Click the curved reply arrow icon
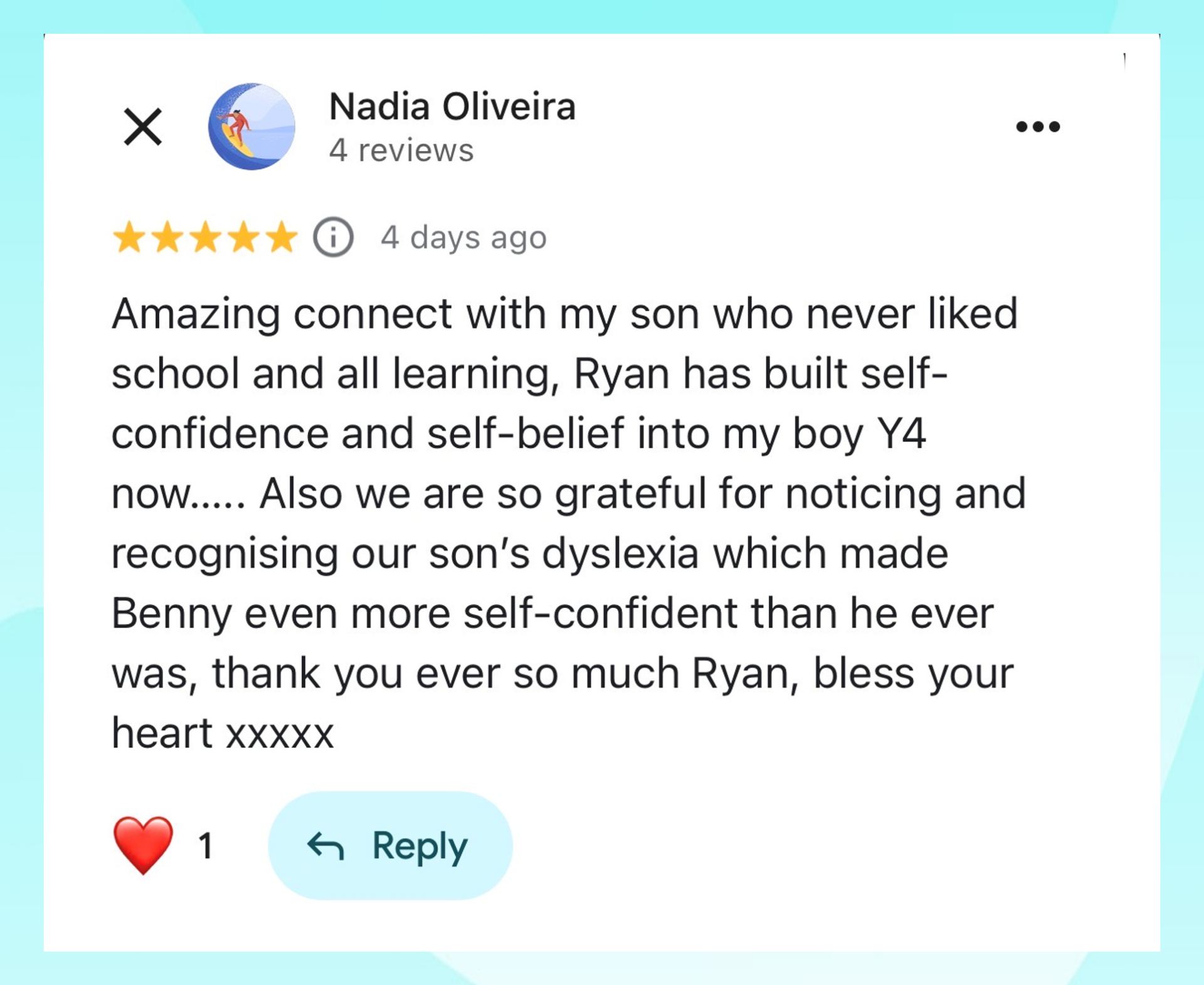The height and width of the screenshot is (985, 1204). point(325,846)
